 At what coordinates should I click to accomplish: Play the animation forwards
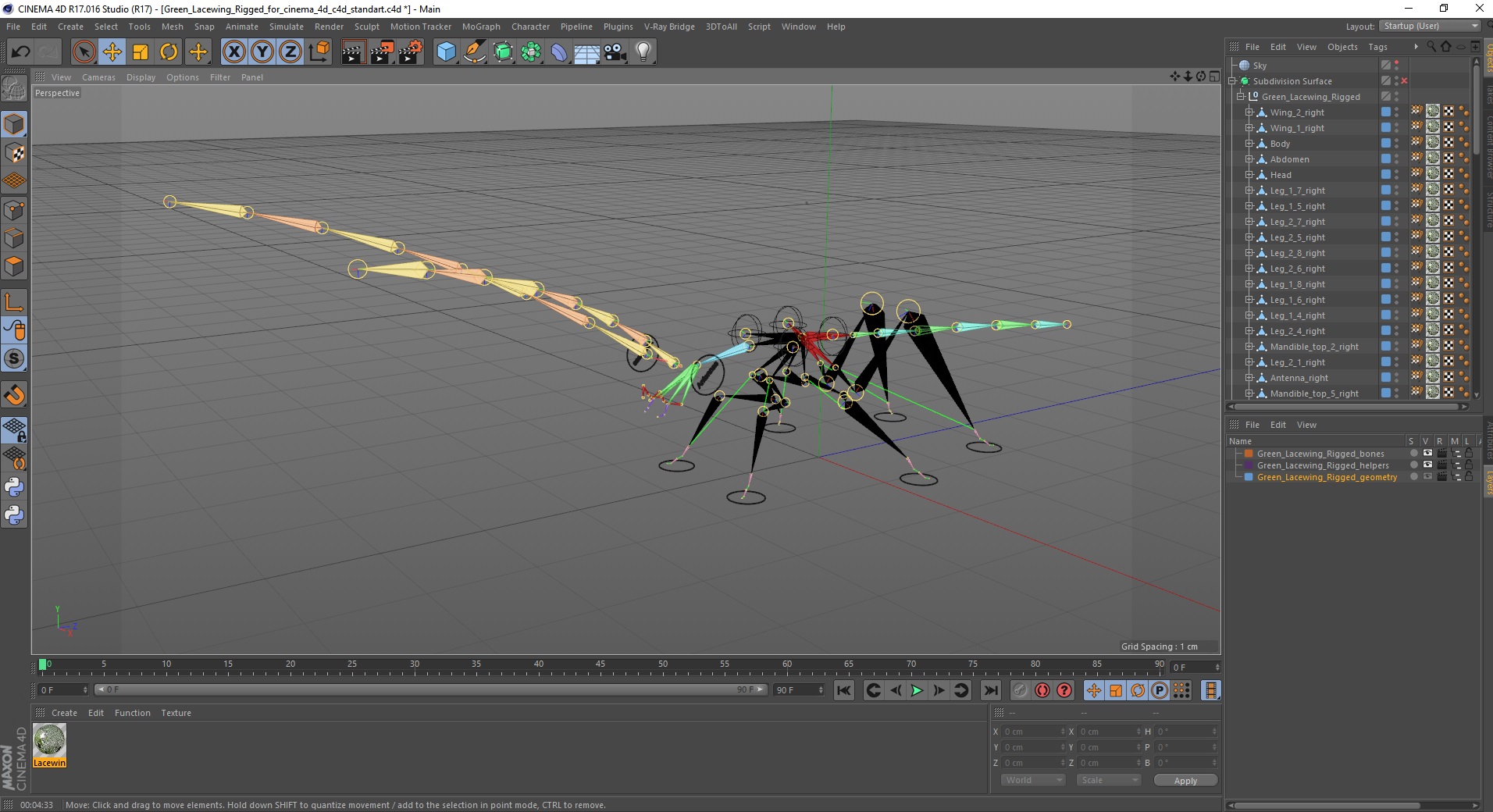918,690
